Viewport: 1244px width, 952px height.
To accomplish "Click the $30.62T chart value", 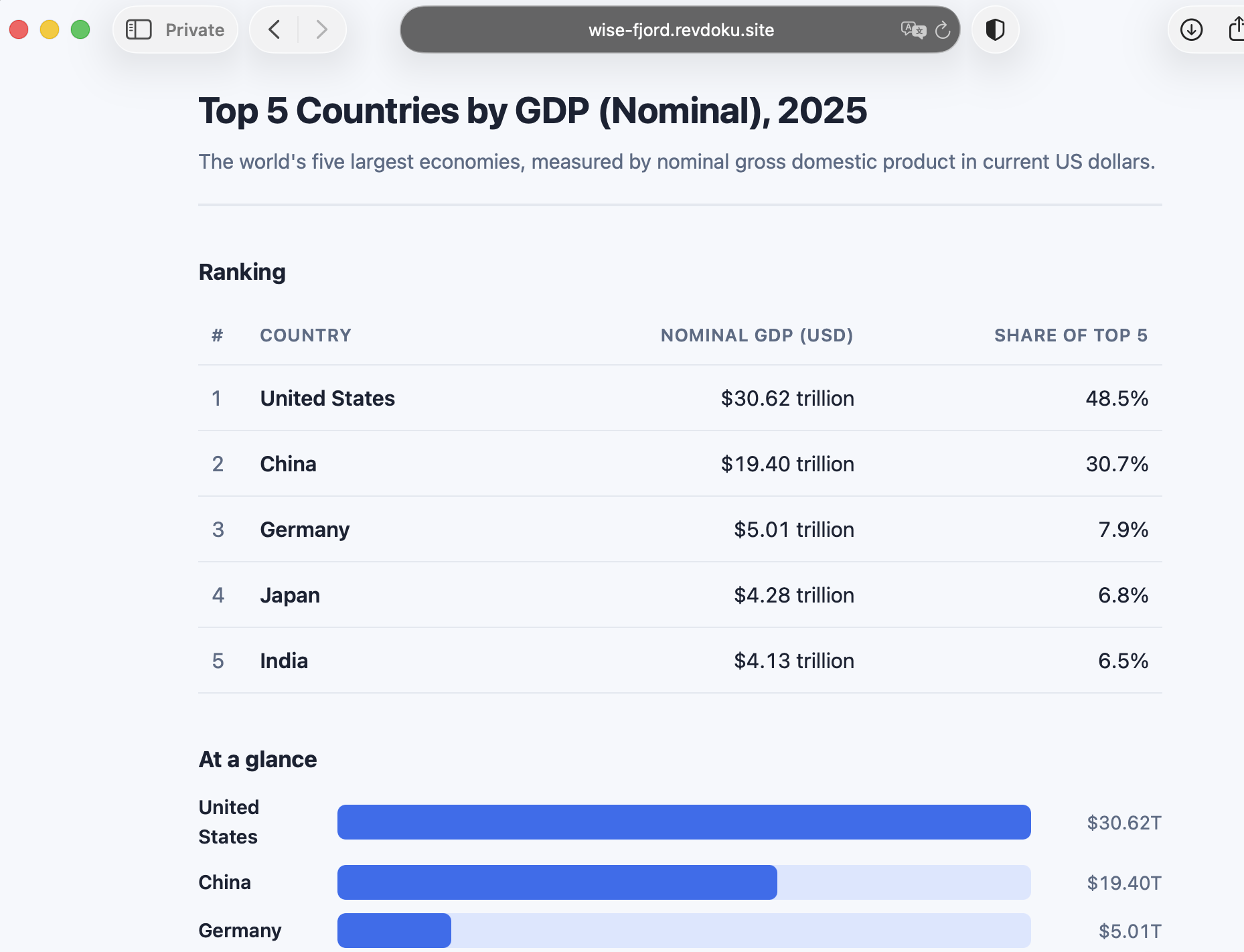I will coord(1124,822).
